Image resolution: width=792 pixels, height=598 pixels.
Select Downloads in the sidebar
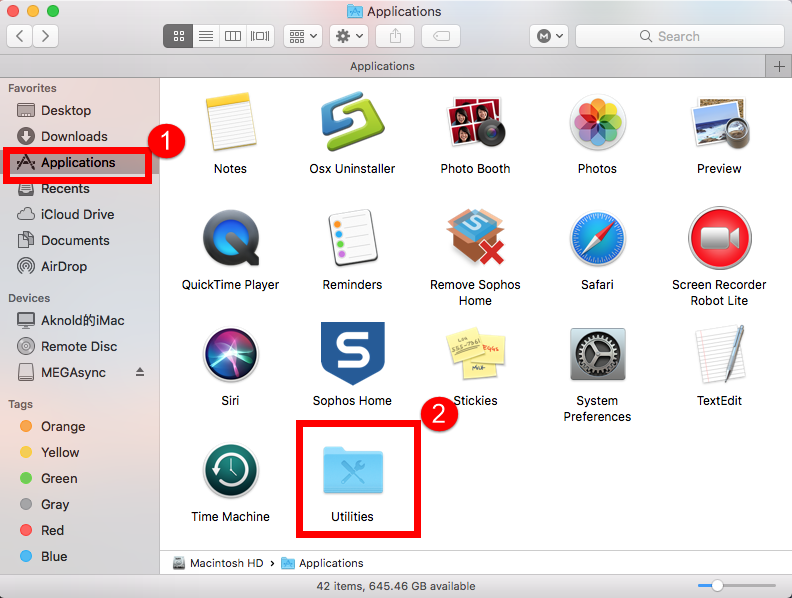73,136
